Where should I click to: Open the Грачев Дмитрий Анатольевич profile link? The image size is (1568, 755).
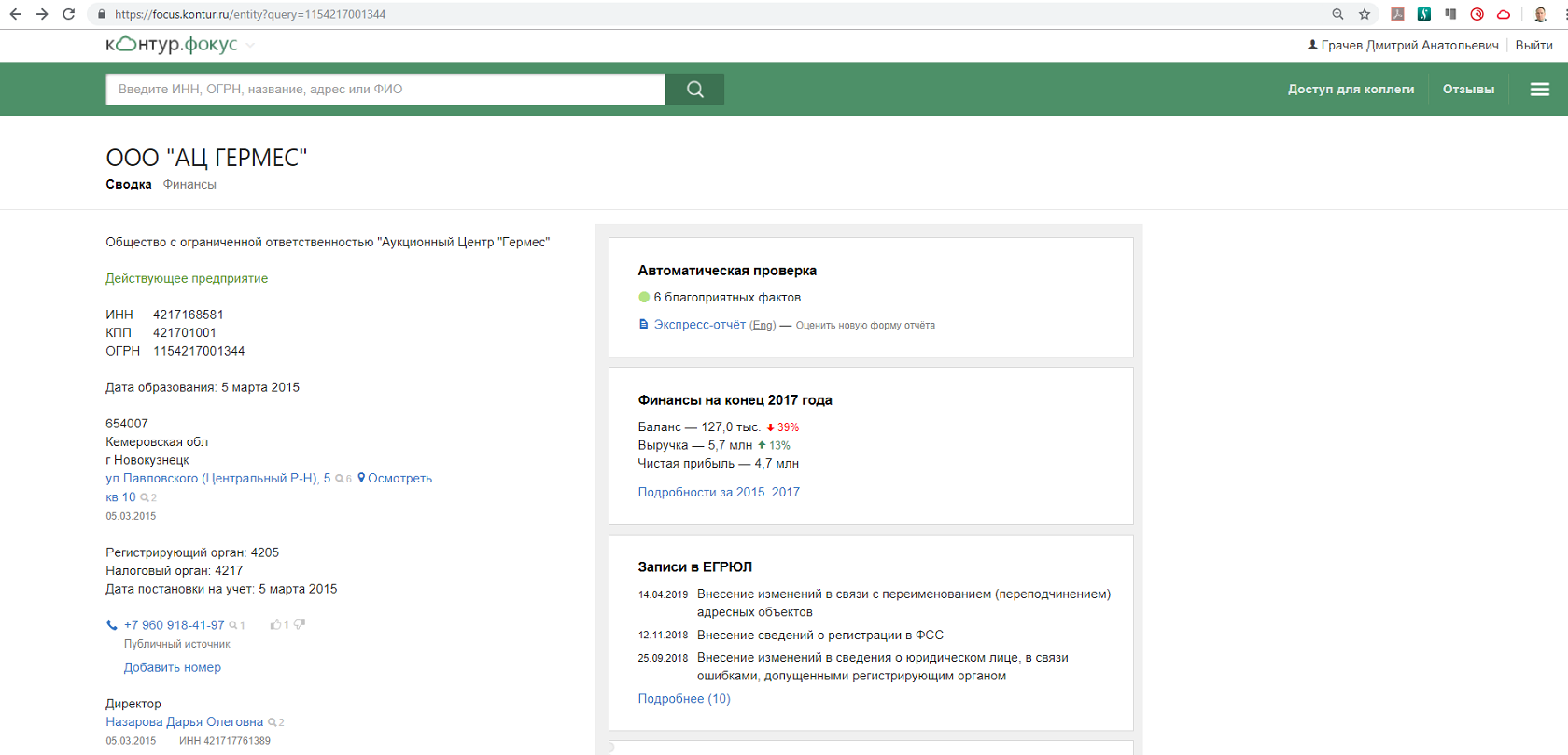click(1409, 45)
